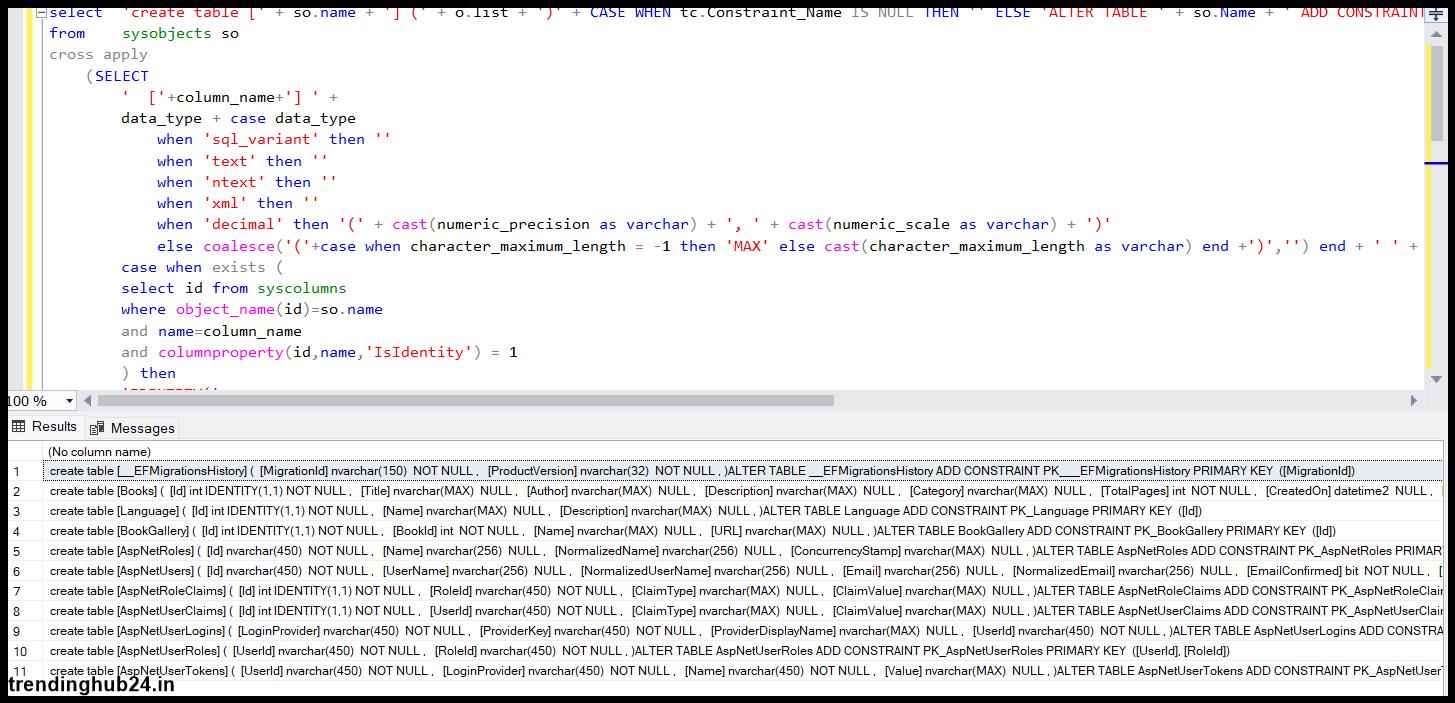Open the 100 % zoom dropdown

69,401
